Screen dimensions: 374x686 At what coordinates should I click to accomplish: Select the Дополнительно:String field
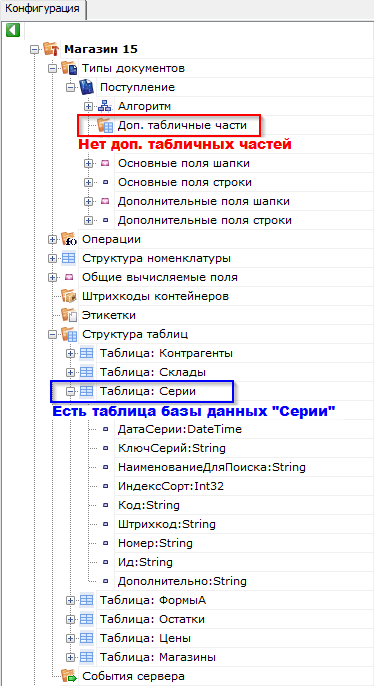182,581
